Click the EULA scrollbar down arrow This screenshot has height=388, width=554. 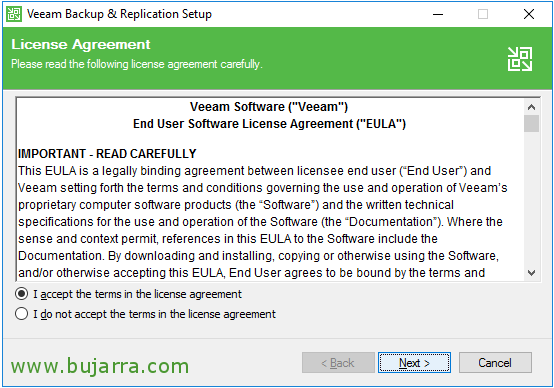(x=531, y=273)
